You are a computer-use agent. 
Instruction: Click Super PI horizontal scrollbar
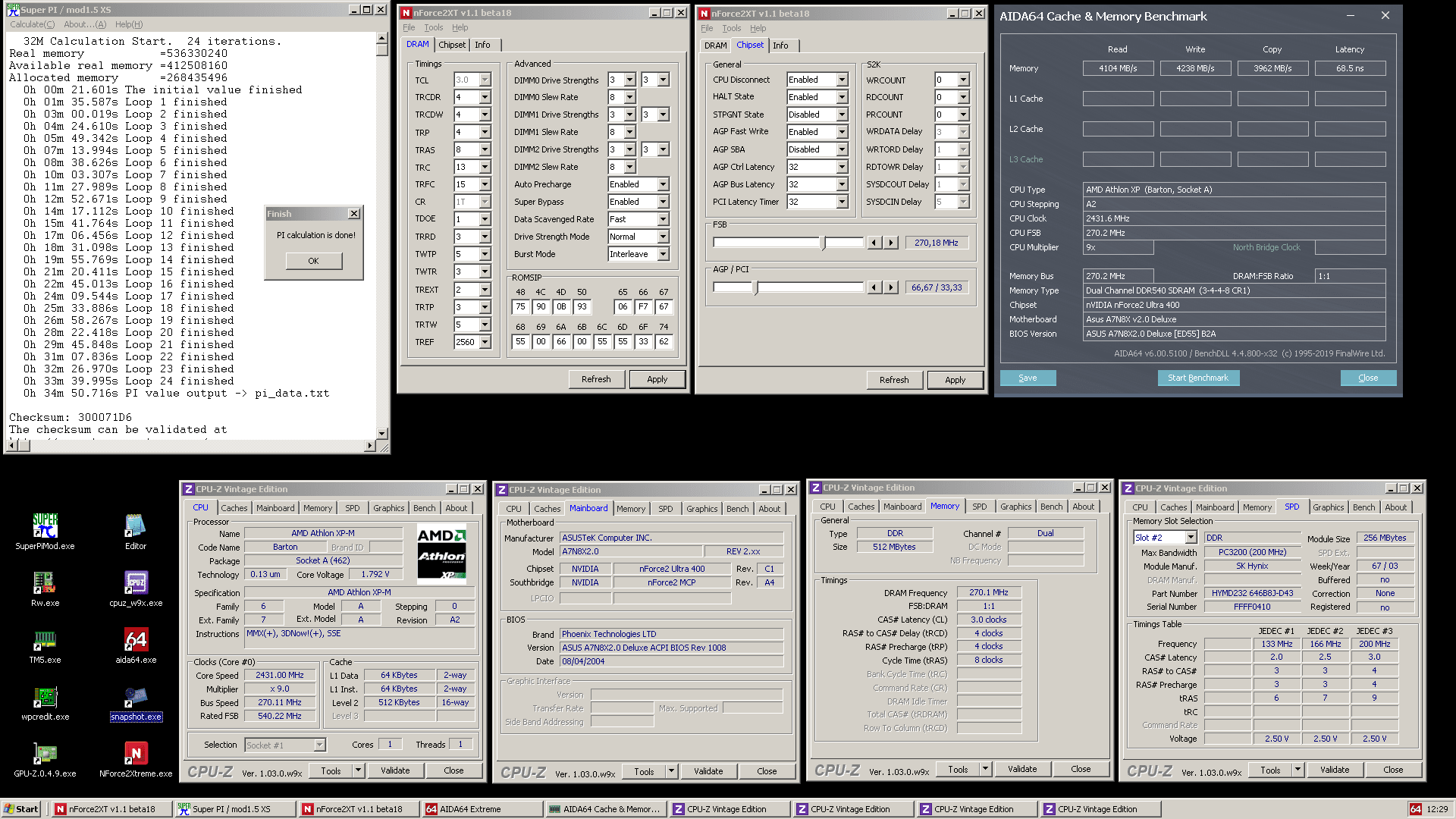(x=191, y=446)
